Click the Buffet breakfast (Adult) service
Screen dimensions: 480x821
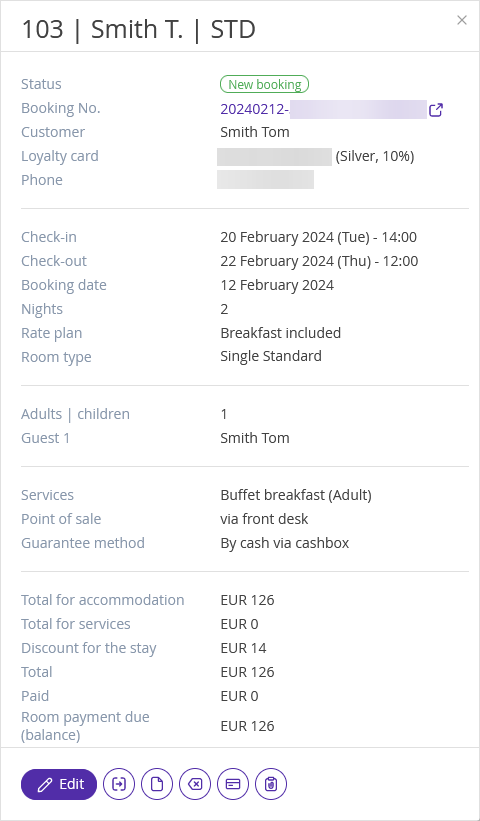pyautogui.click(x=296, y=495)
